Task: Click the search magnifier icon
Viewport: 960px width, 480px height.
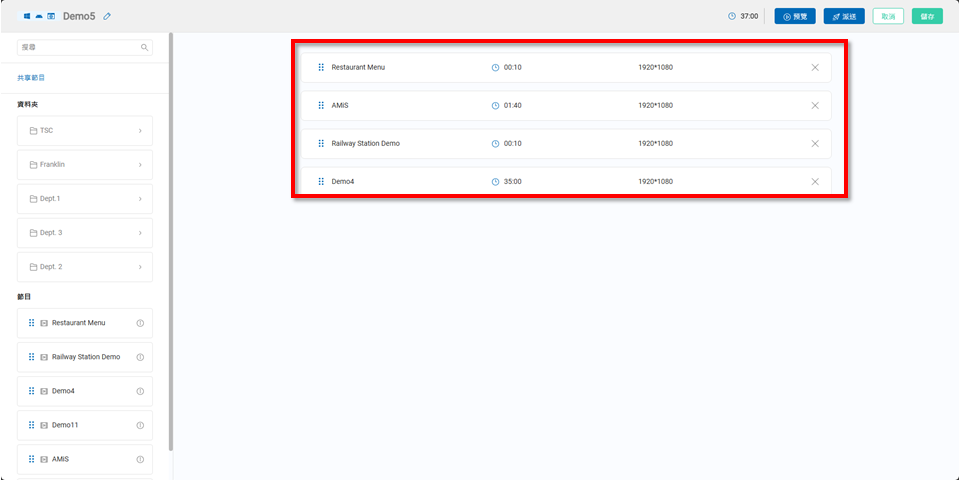Action: click(x=144, y=47)
